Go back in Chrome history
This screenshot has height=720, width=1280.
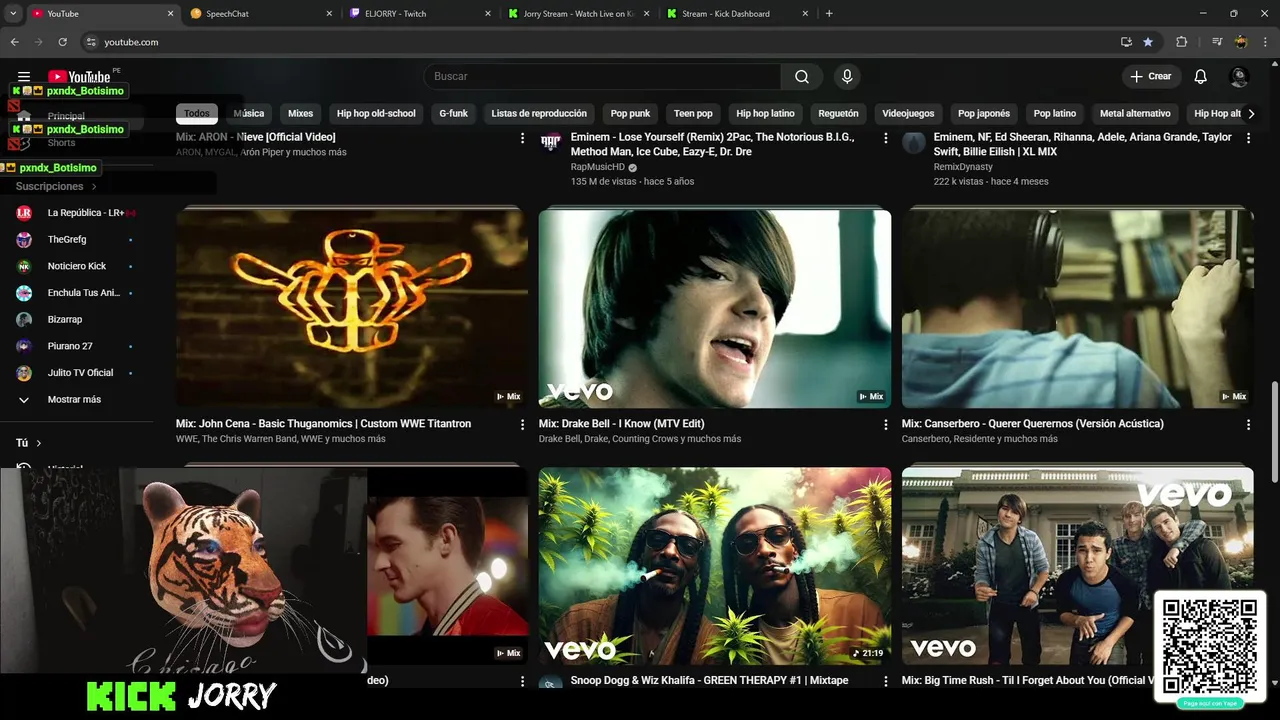(x=14, y=42)
